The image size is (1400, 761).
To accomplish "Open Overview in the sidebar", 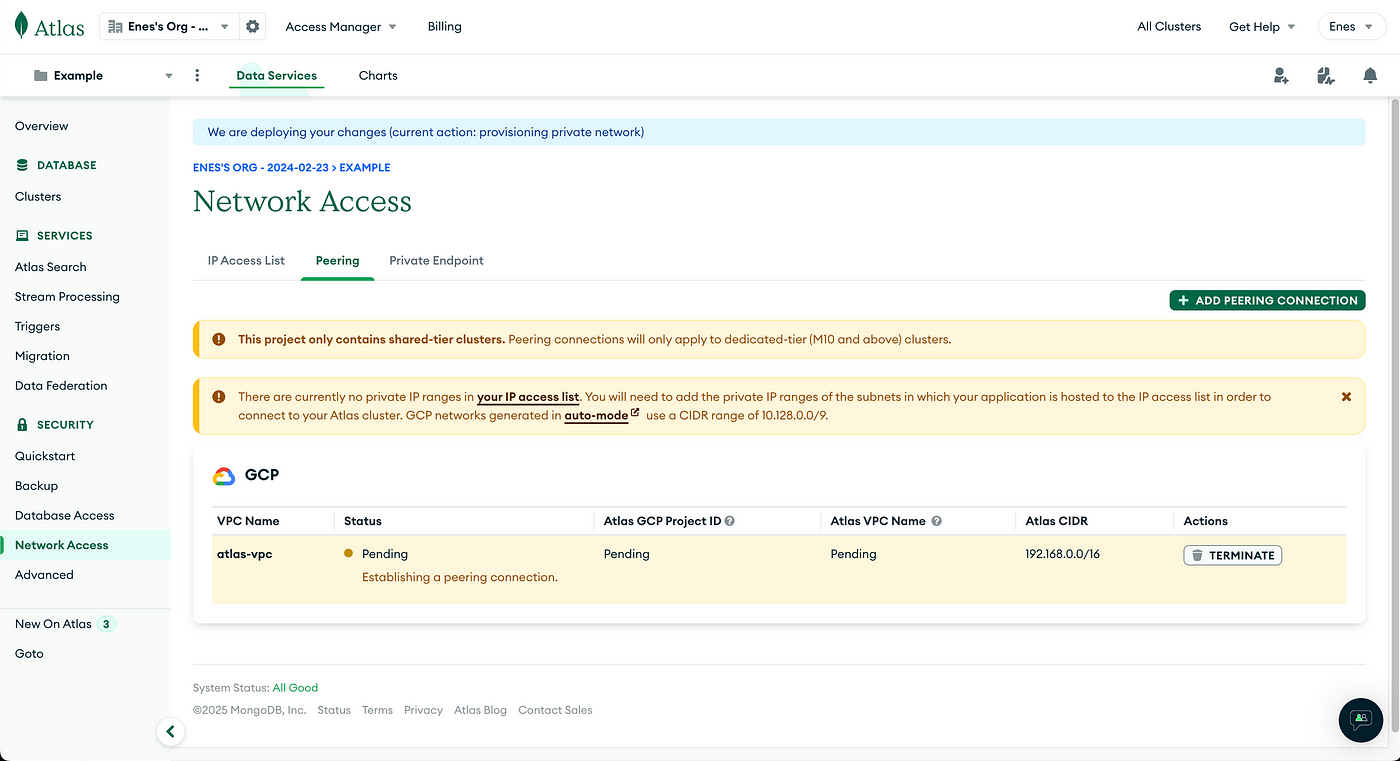I will [42, 126].
